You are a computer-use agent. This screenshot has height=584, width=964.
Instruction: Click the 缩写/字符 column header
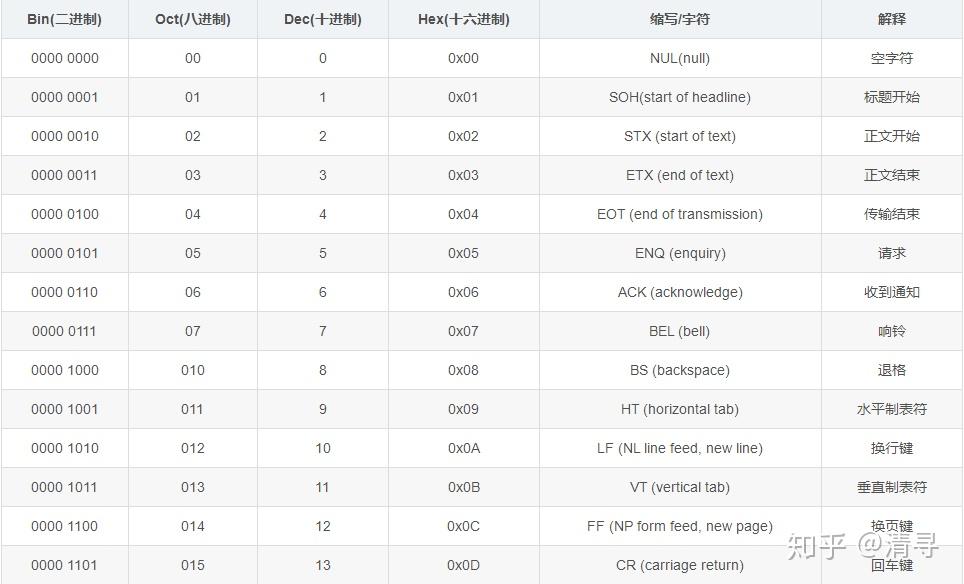pos(680,19)
